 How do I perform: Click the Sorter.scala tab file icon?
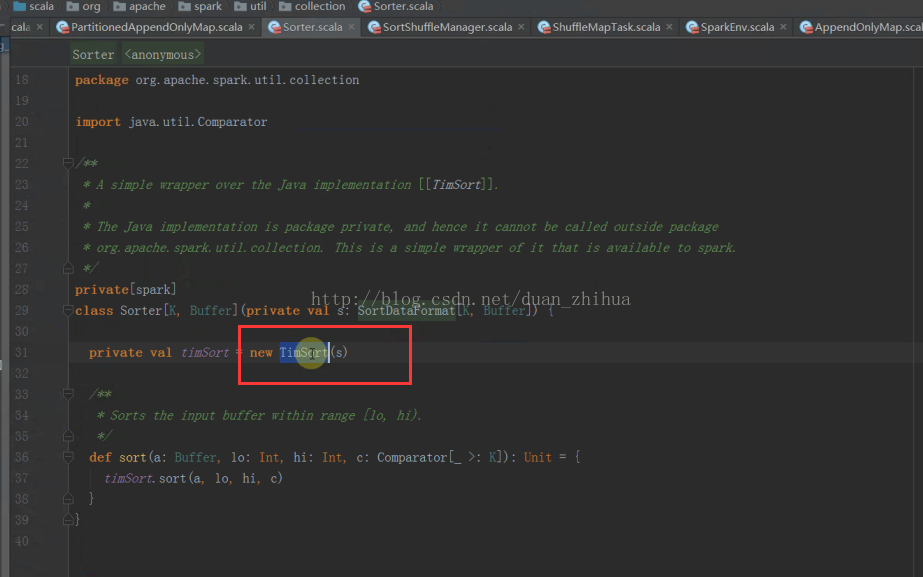tap(274, 27)
